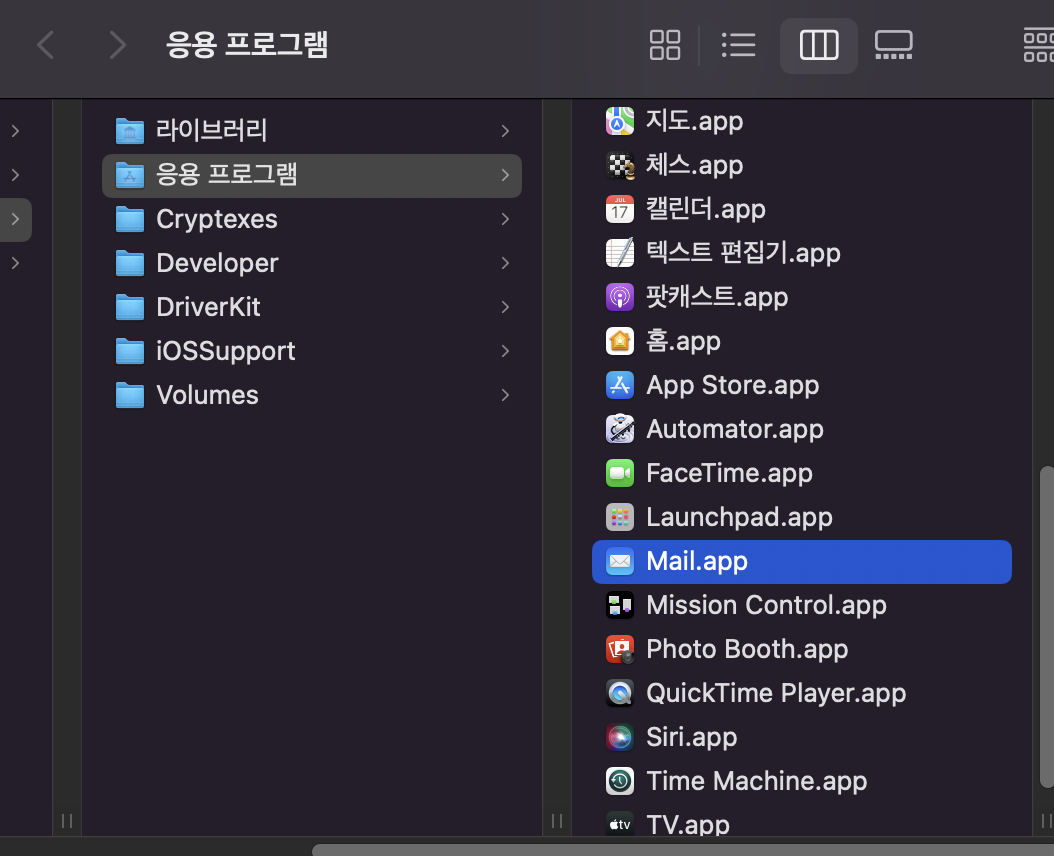
Task: Select the FaceTime.app file name
Action: (x=729, y=473)
